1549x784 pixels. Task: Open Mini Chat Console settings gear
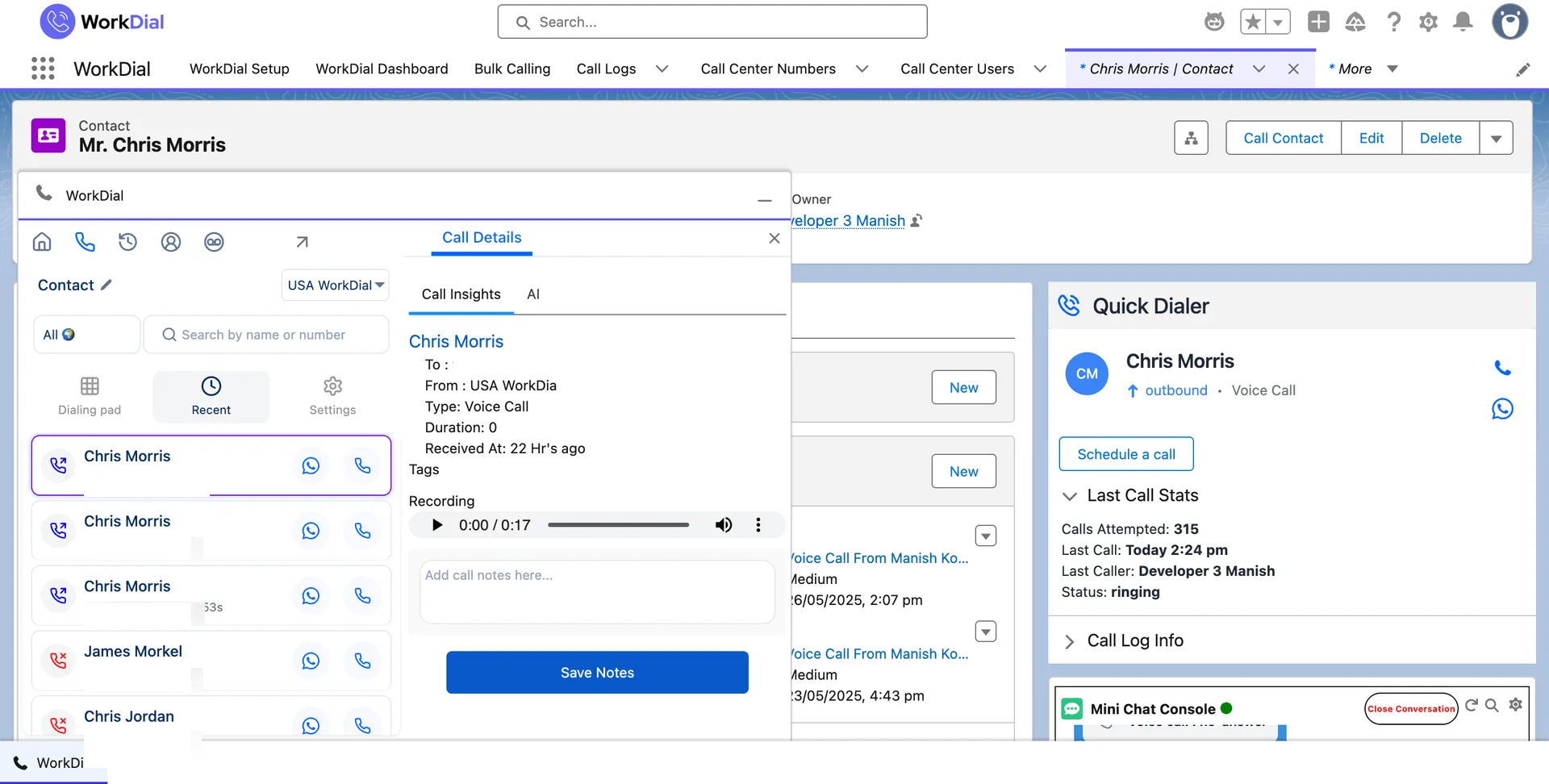click(1516, 705)
